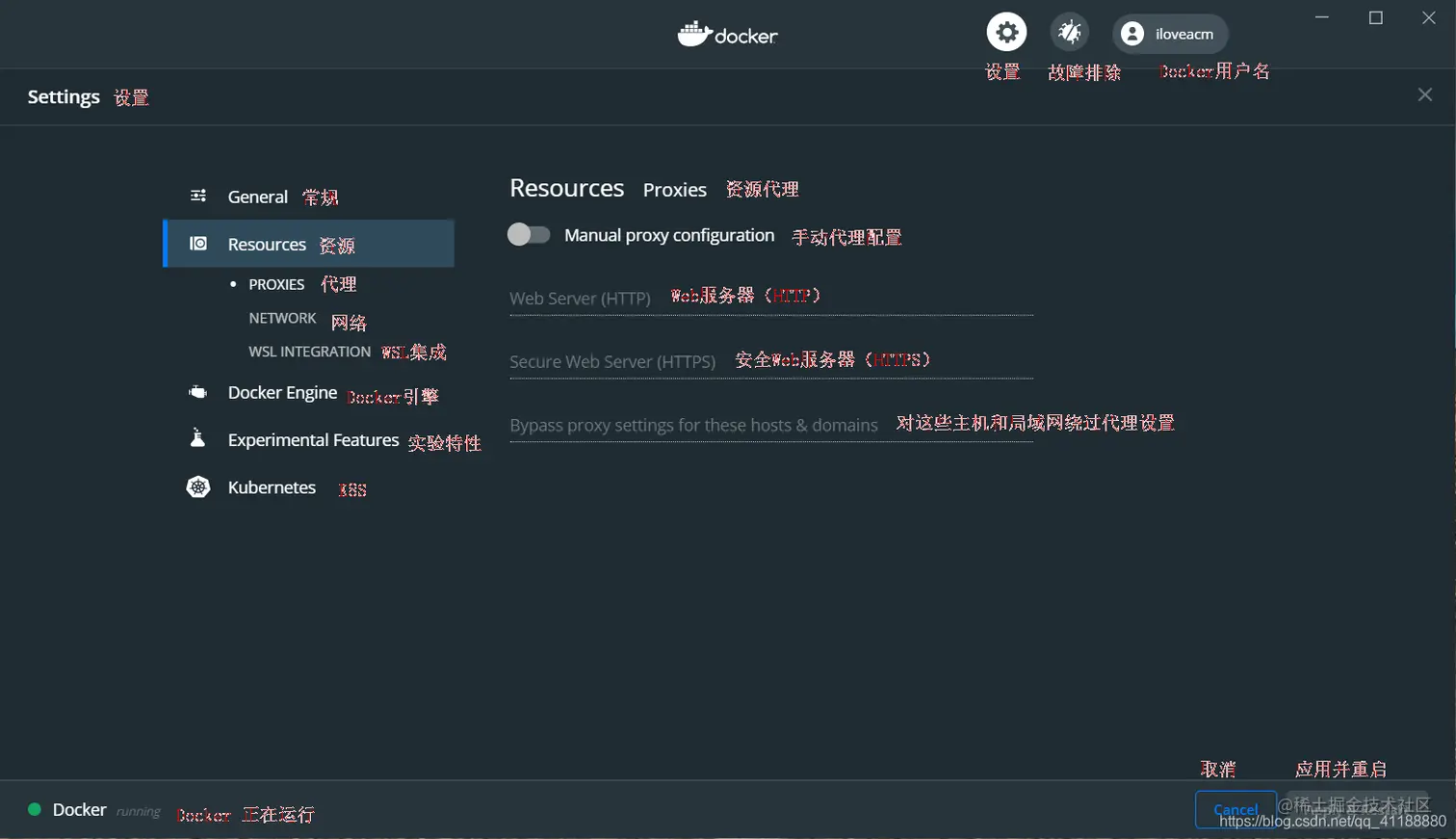Toggle Manual proxy configuration switch
This screenshot has height=839, width=1456.
click(x=529, y=234)
